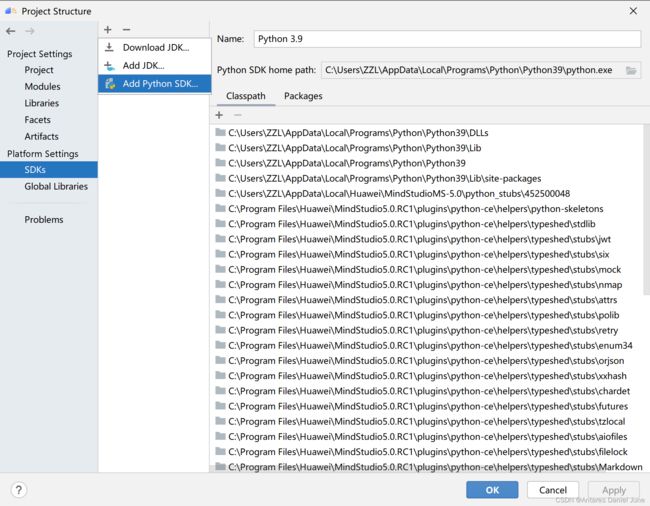Click folder icon of Python39\DLLs entry
This screenshot has width=650, height=506.
coord(221,133)
